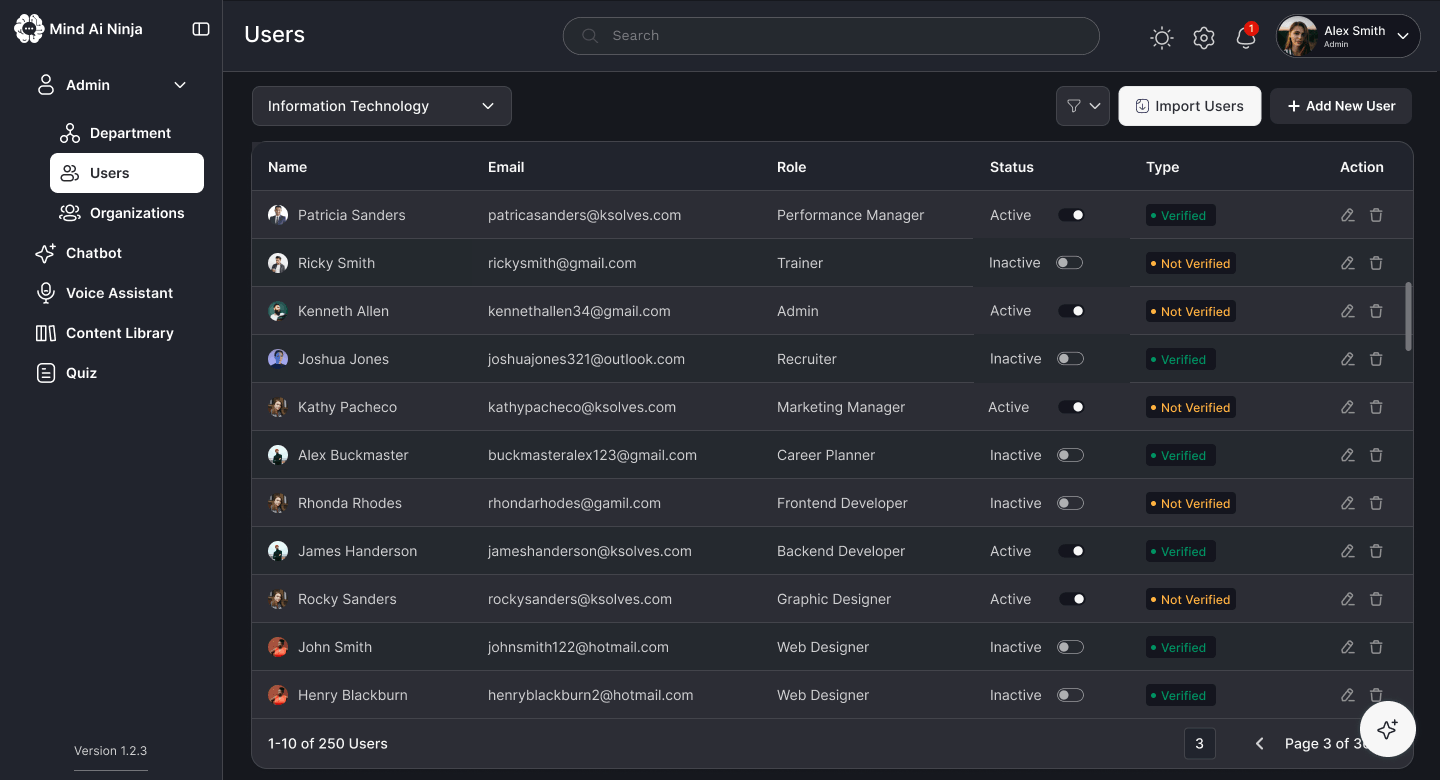This screenshot has width=1440, height=780.
Task: Edit Kathy Pacheco user
Action: coord(1348,407)
